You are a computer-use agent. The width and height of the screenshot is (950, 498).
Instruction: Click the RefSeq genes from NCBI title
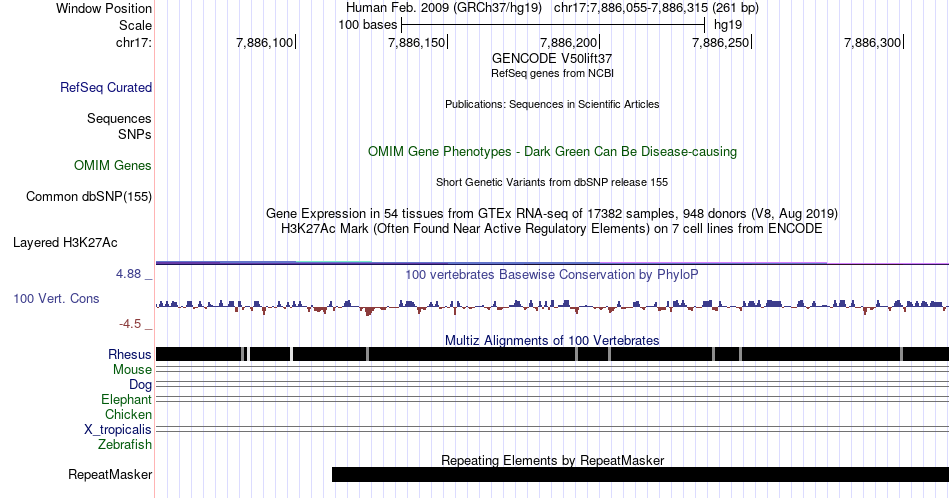click(x=552, y=73)
